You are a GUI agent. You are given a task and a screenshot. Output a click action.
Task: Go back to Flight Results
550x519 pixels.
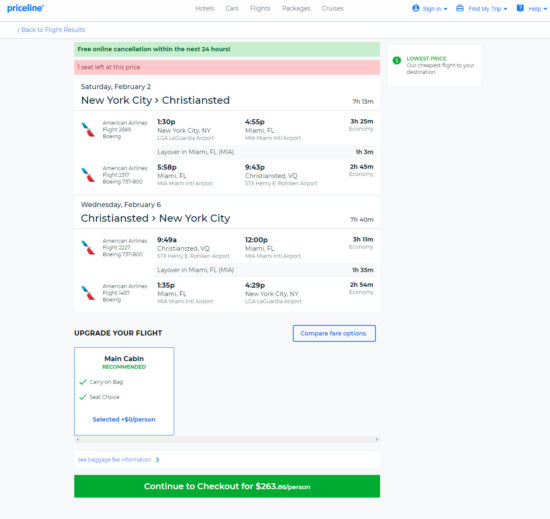[51, 30]
